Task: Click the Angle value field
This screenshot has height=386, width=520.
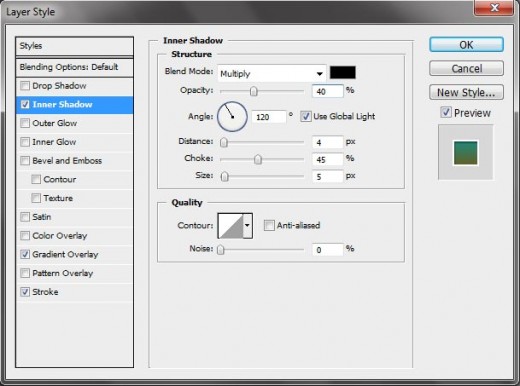Action: pos(269,117)
